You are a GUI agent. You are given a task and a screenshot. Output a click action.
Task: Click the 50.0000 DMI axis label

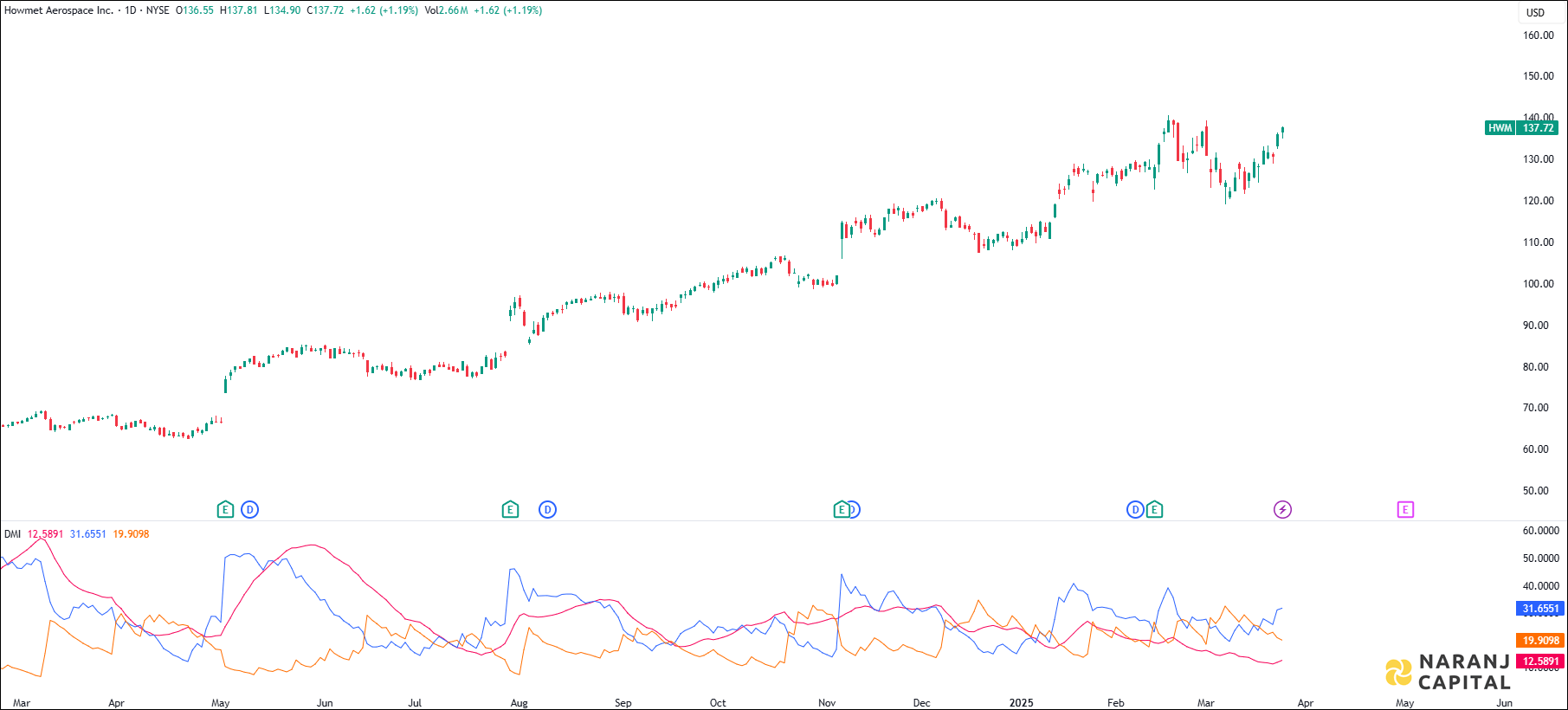[1541, 558]
